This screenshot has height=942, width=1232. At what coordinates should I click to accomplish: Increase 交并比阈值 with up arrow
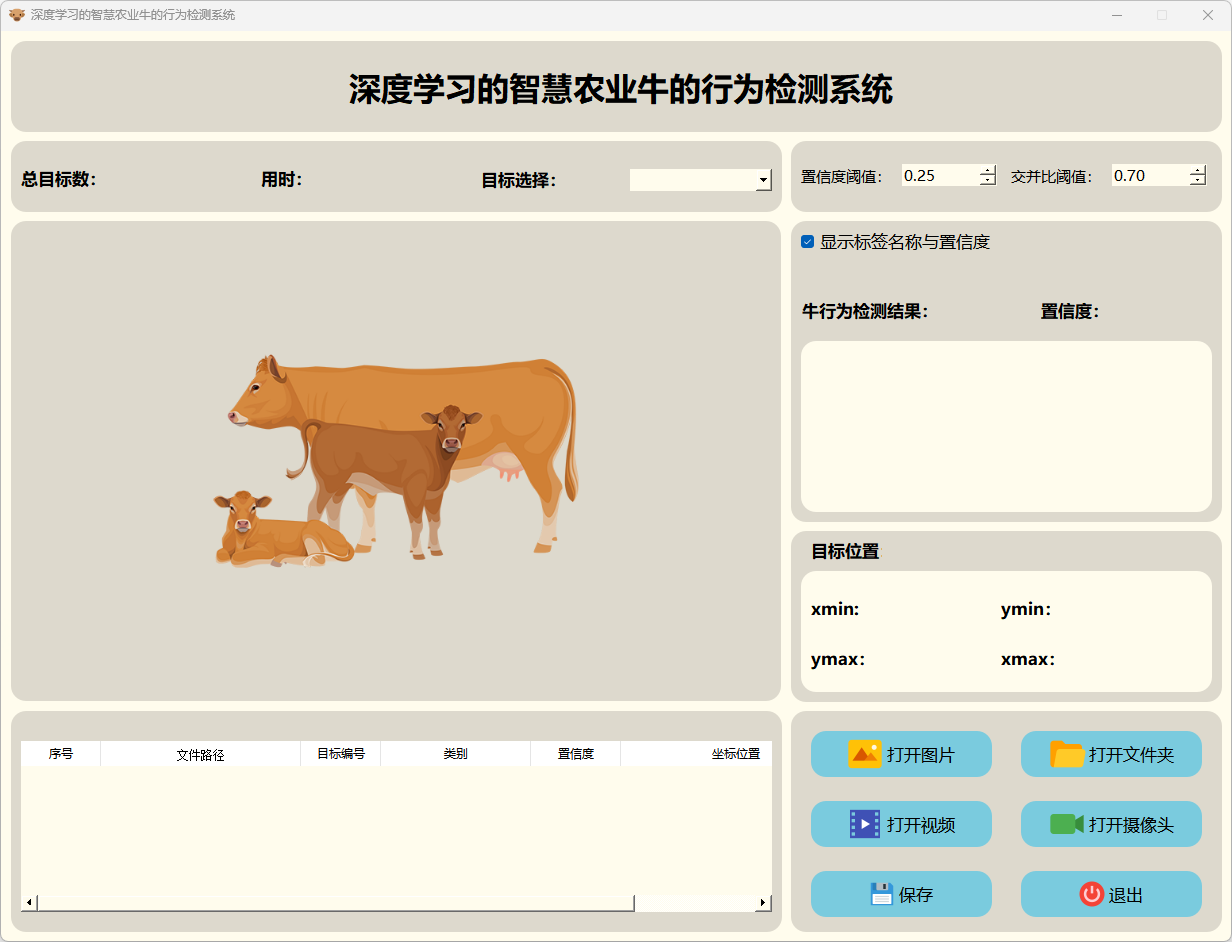[1198, 170]
